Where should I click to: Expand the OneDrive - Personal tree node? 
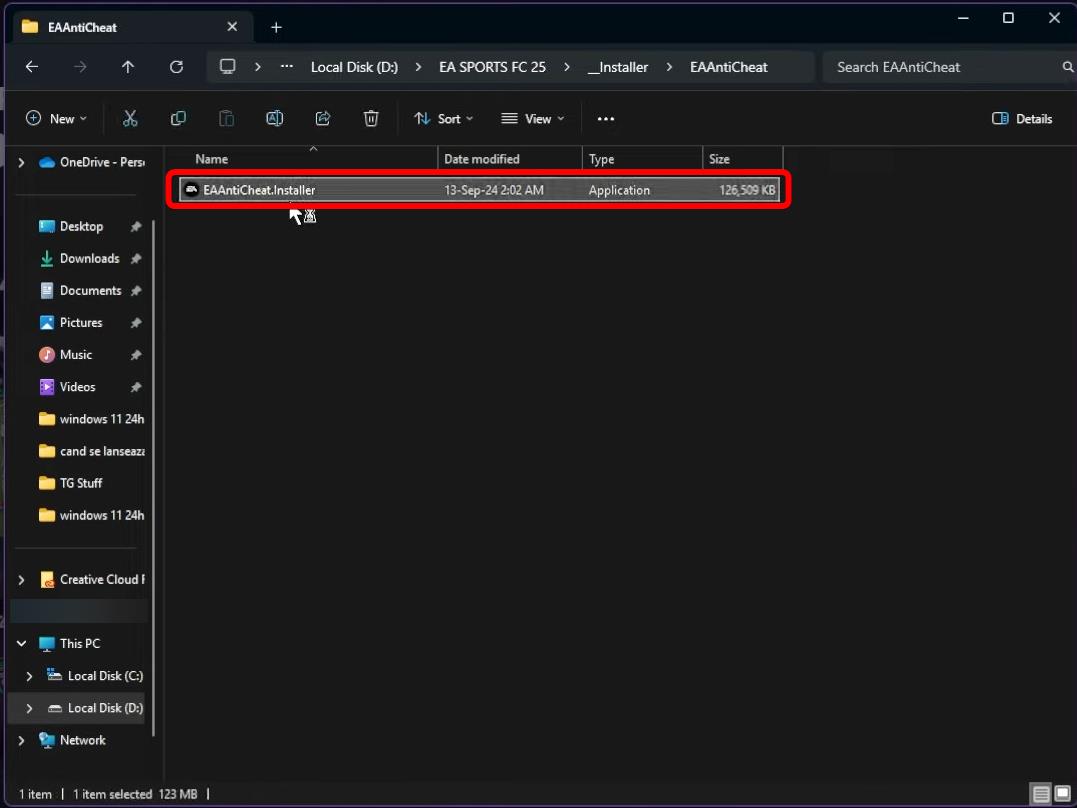(21, 162)
